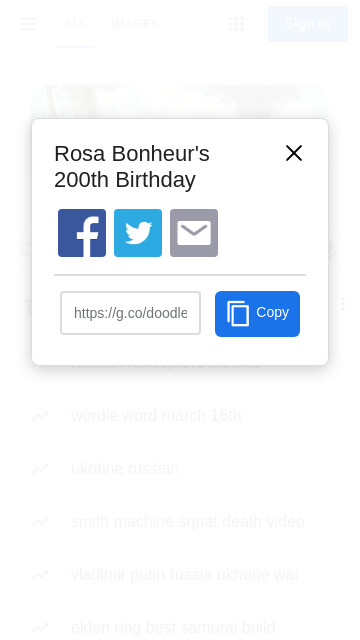
Task: Open smith machine squat death video search
Action: click(x=188, y=522)
